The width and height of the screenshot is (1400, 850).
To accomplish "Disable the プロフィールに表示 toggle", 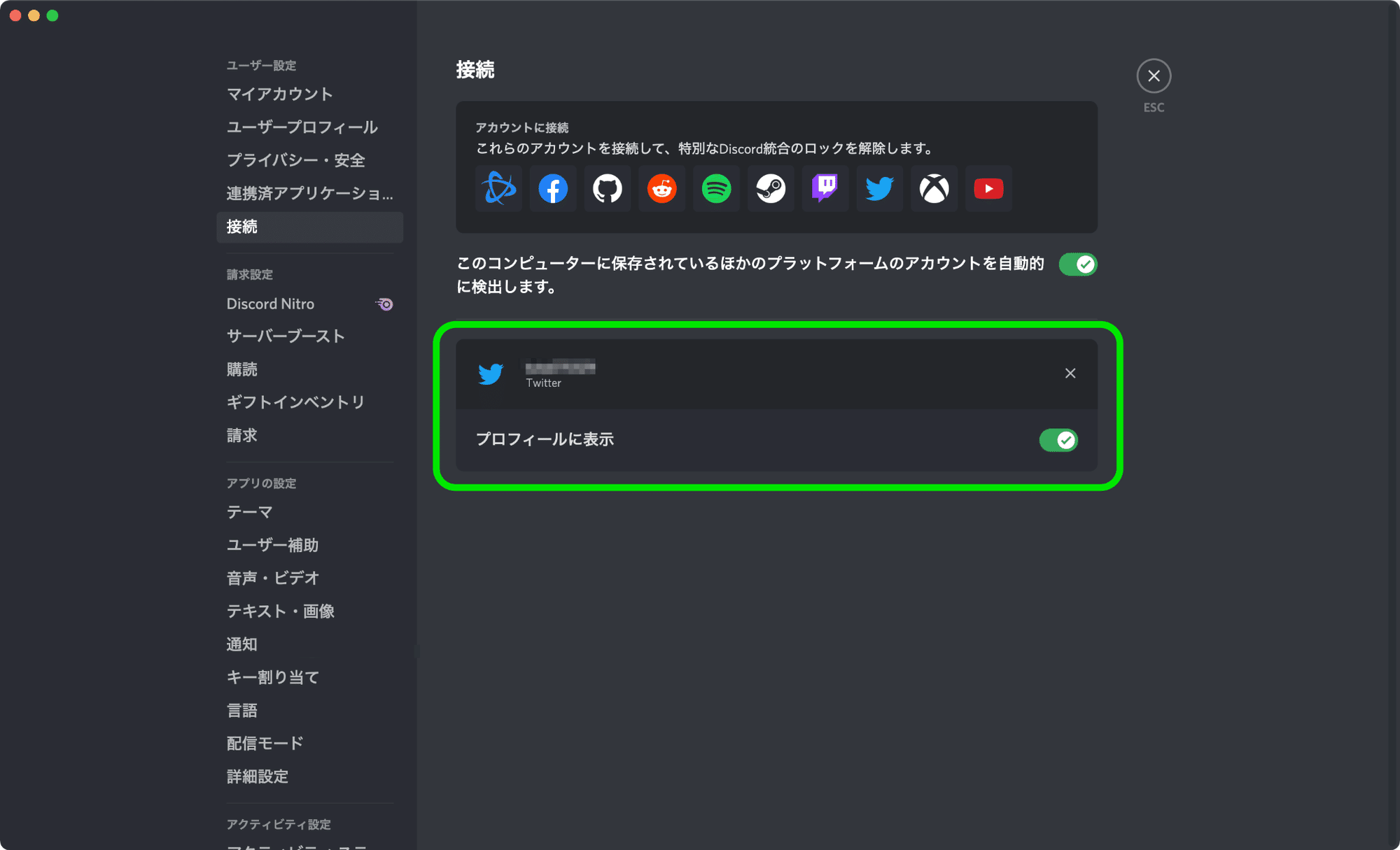I will pyautogui.click(x=1058, y=439).
